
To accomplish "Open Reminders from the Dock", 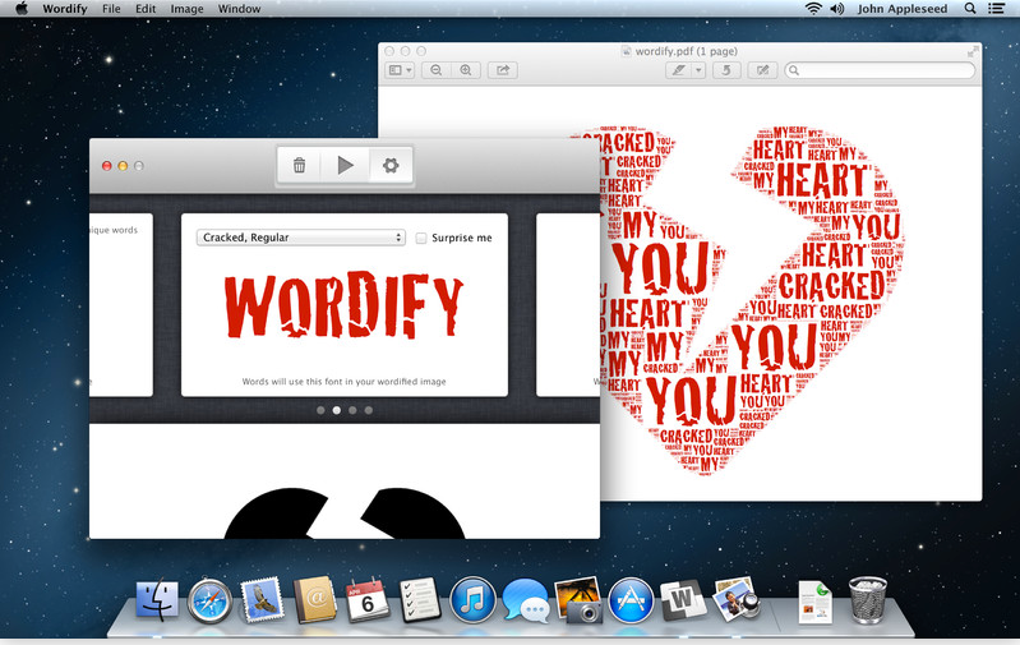I will [420, 599].
